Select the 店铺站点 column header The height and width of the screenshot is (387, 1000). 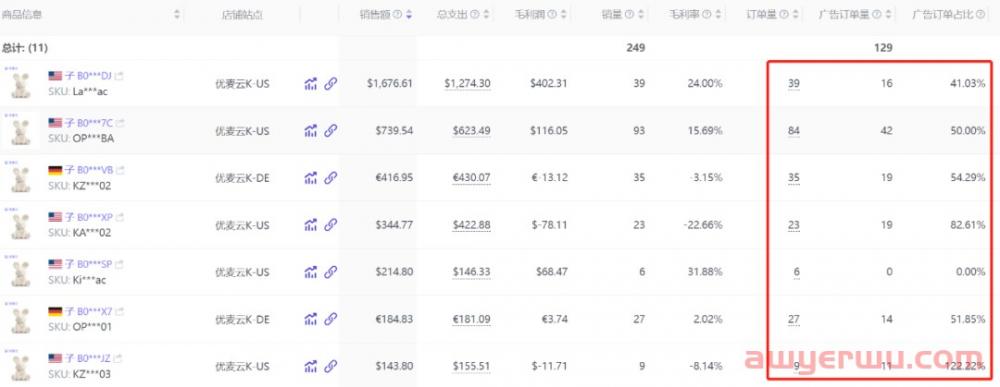242,15
